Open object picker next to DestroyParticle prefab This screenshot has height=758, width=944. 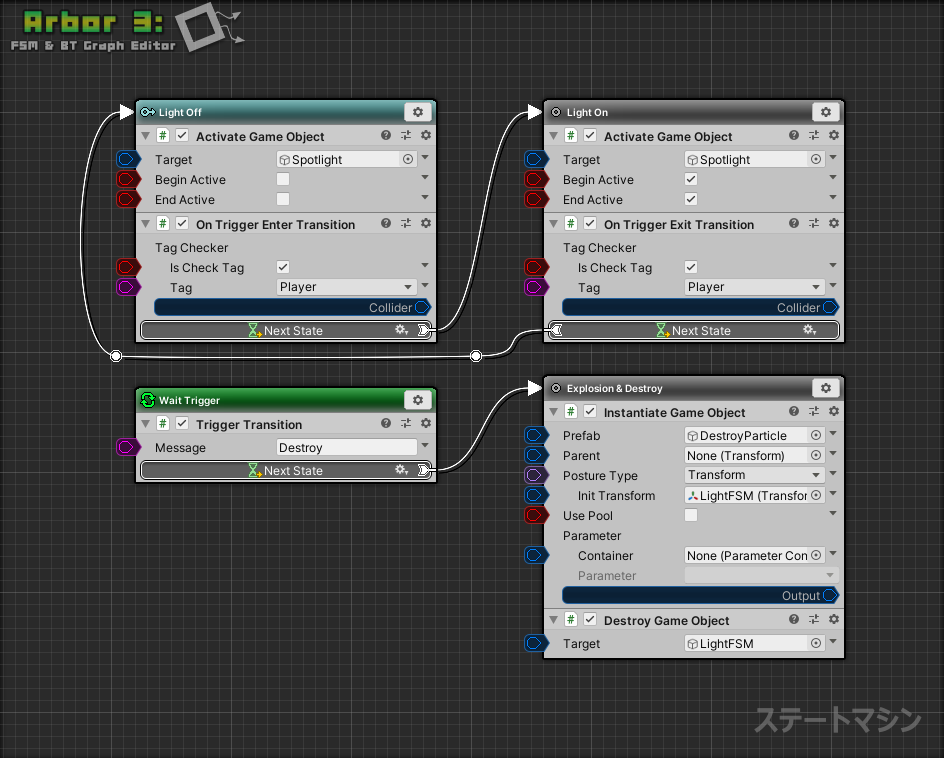[816, 435]
